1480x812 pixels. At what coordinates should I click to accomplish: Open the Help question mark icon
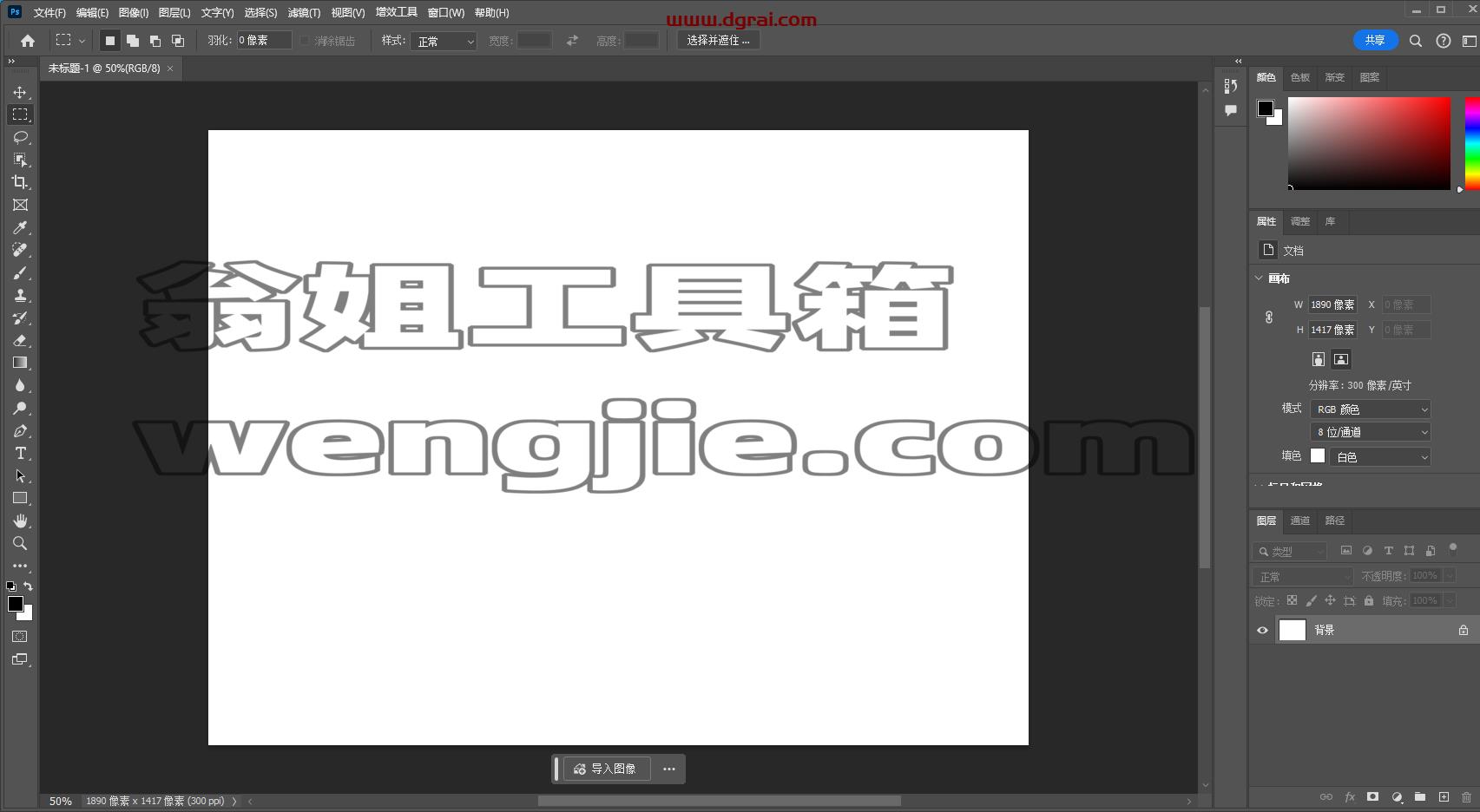(x=1444, y=41)
